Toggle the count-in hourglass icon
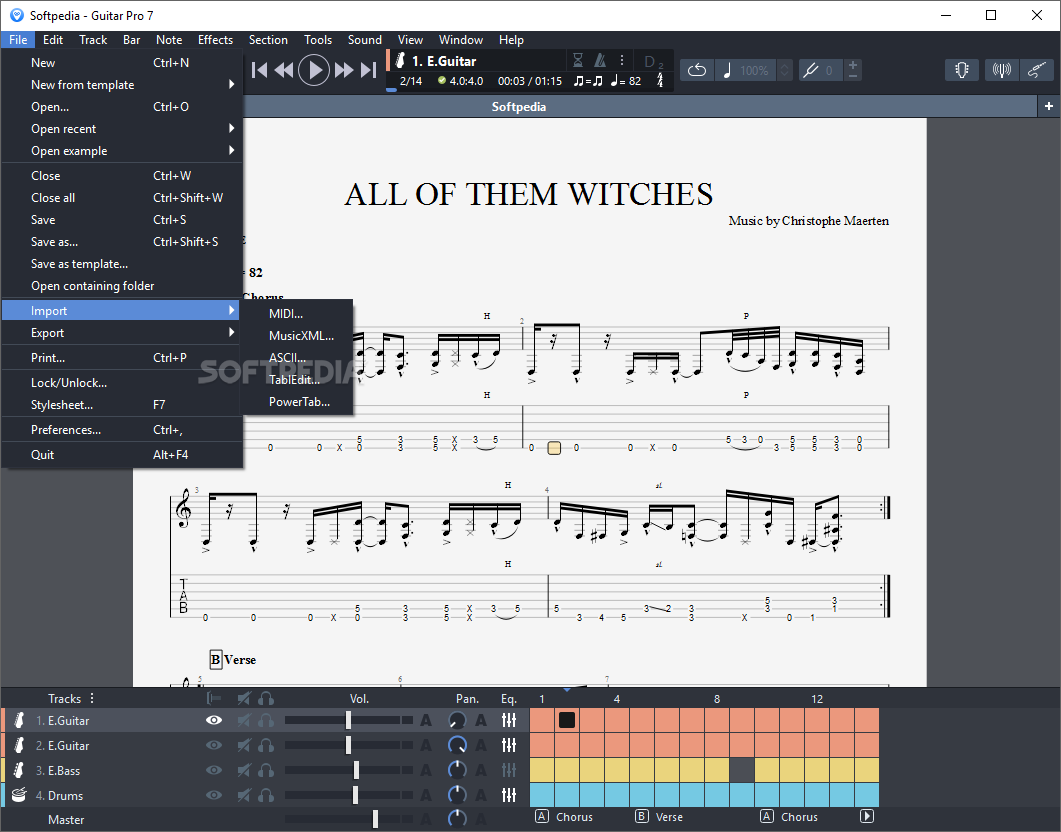Image resolution: width=1061 pixels, height=832 pixels. click(x=578, y=61)
